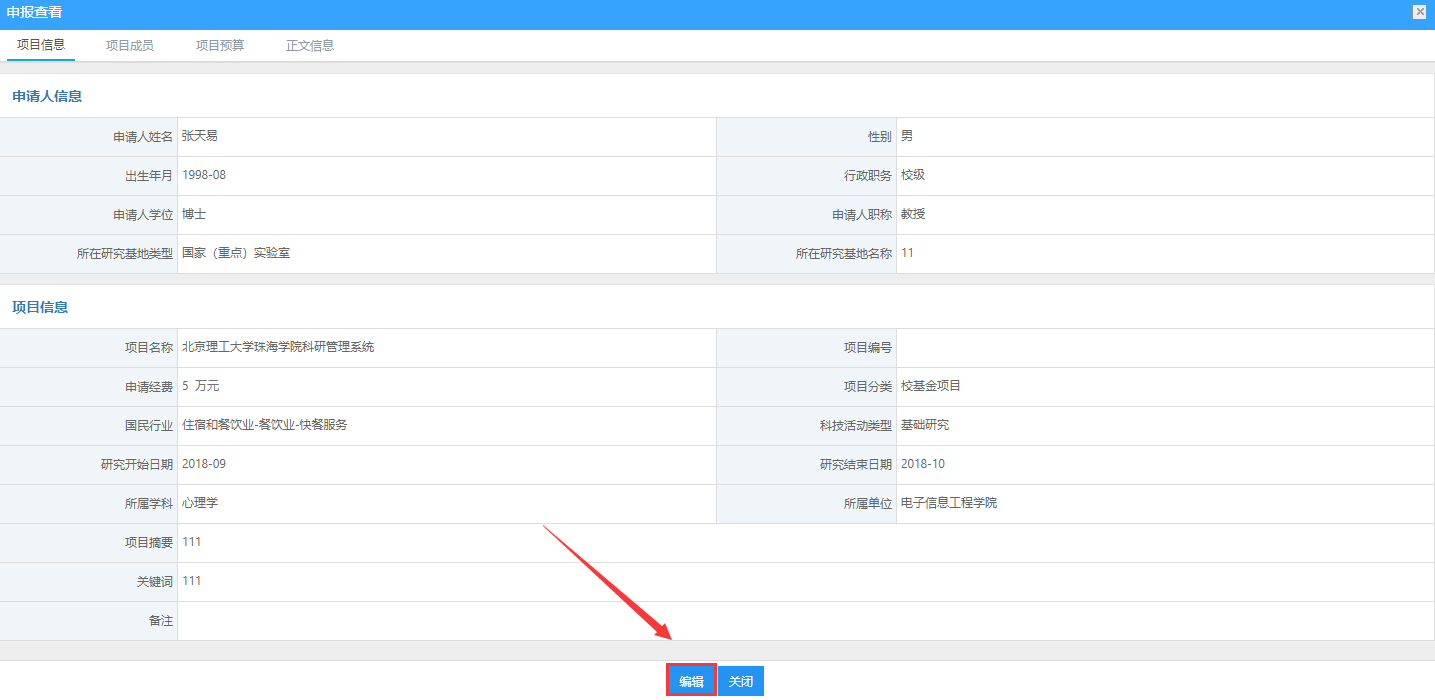Click the 所属单位 value 电子信息工程学院
The height and width of the screenshot is (700, 1435).
point(948,503)
